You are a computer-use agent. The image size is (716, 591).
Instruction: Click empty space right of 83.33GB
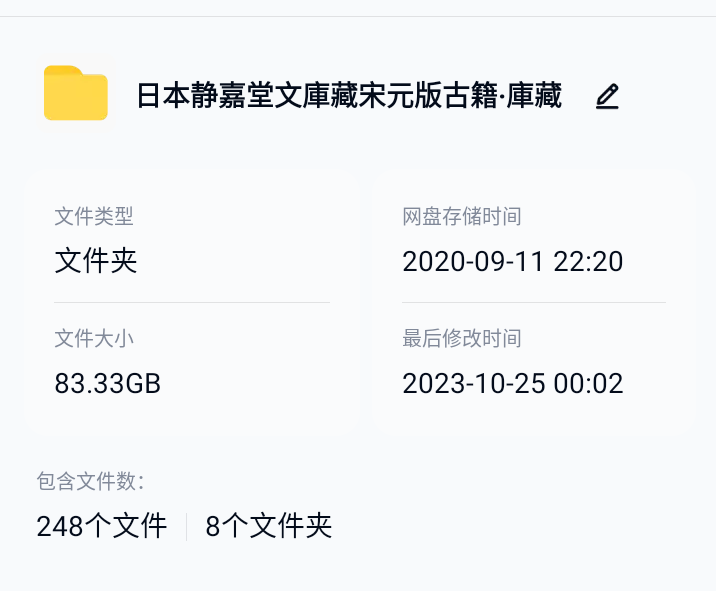260,383
